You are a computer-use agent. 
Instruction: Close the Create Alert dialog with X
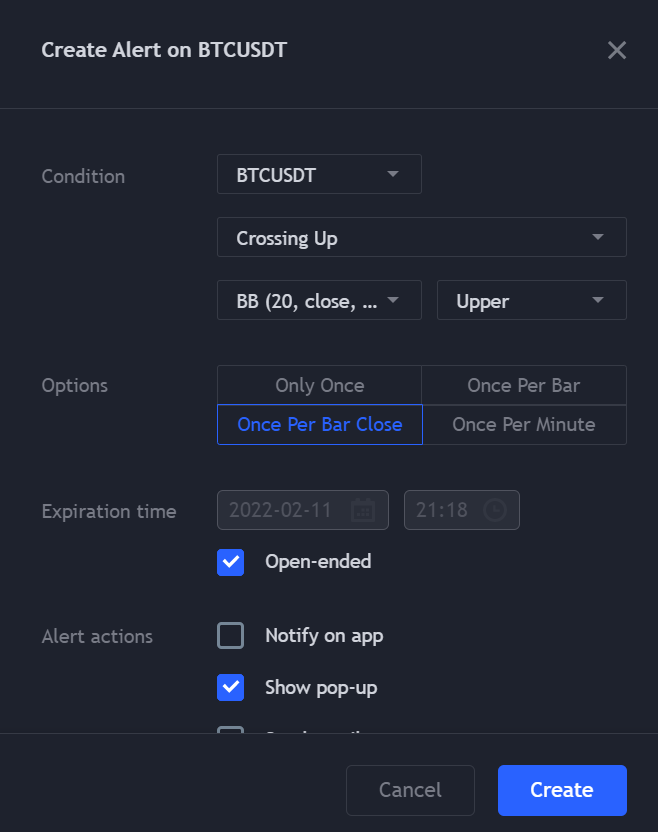coord(617,50)
